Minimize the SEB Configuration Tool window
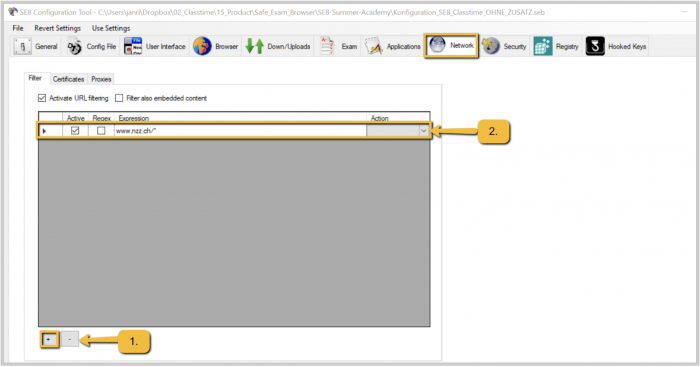 pos(684,12)
